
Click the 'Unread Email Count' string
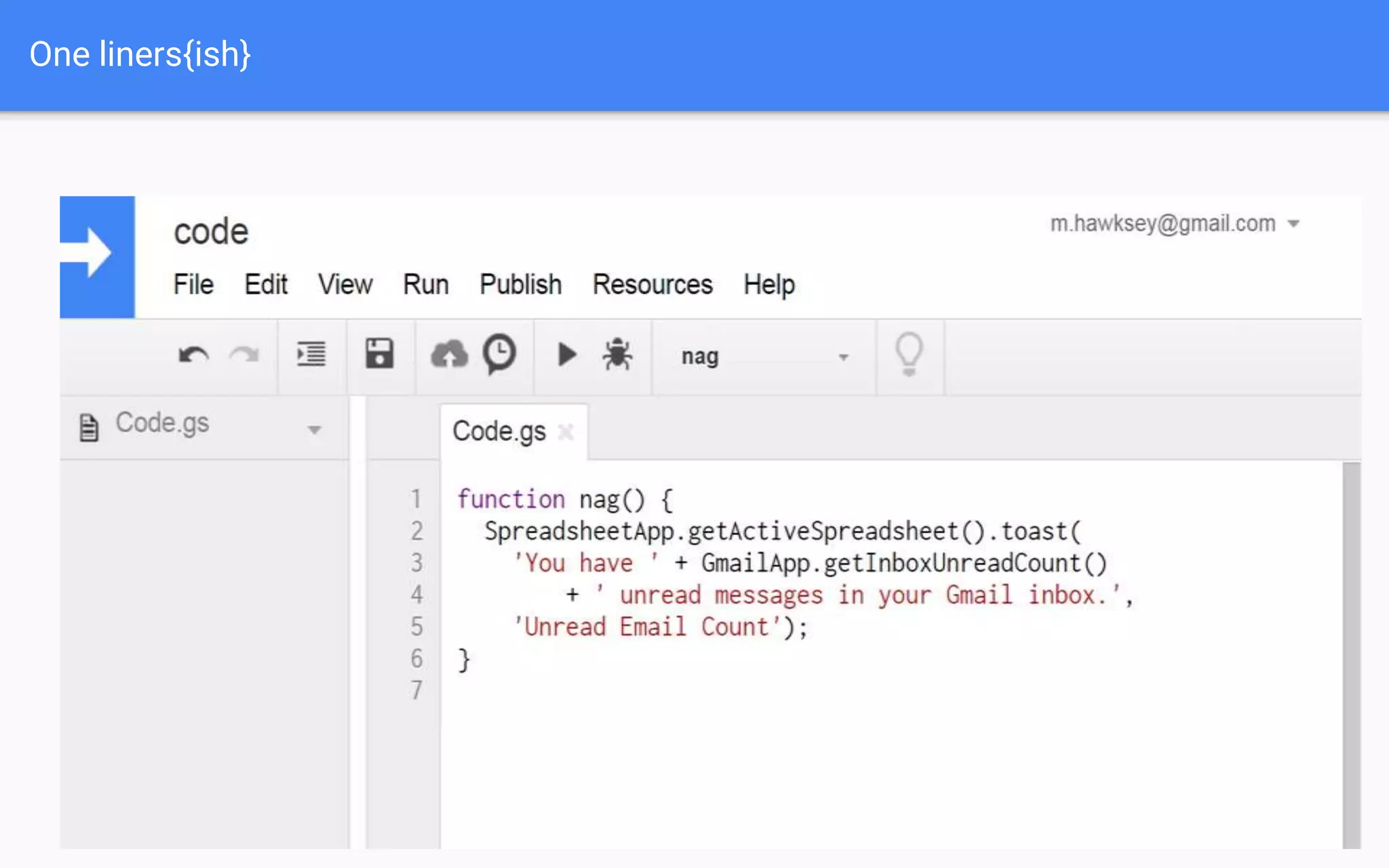click(648, 627)
